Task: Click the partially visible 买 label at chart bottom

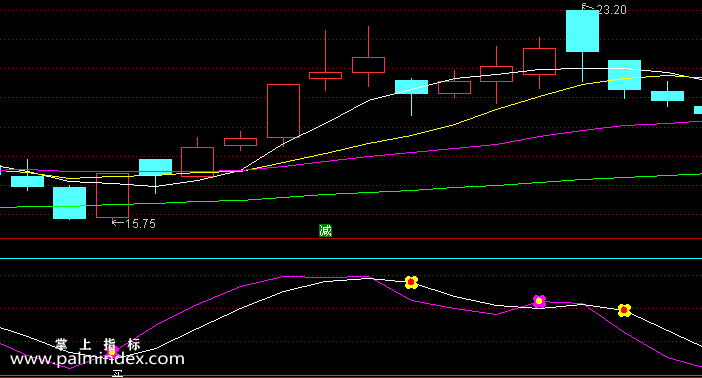Action: [118, 374]
